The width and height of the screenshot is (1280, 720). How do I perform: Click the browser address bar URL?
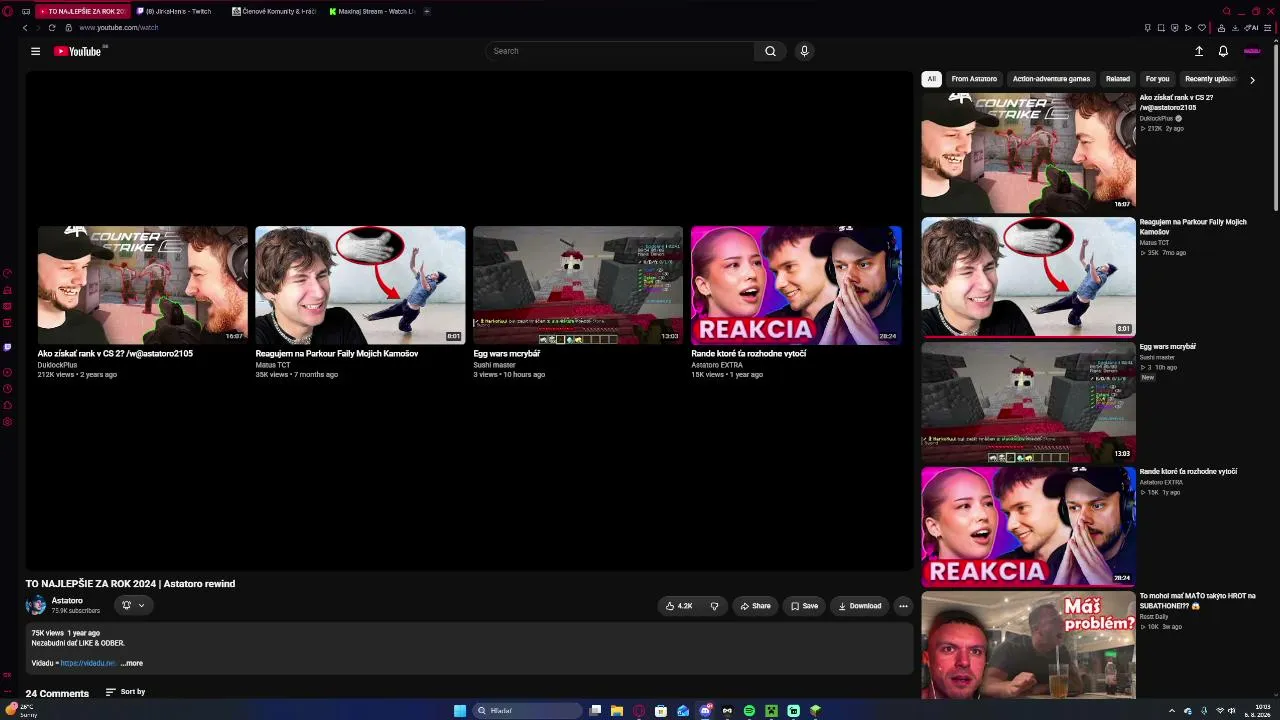[x=119, y=28]
